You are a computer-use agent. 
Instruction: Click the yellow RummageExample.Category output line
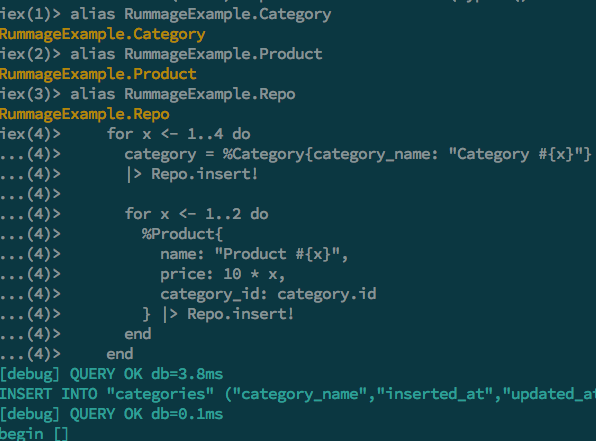[x=103, y=34]
